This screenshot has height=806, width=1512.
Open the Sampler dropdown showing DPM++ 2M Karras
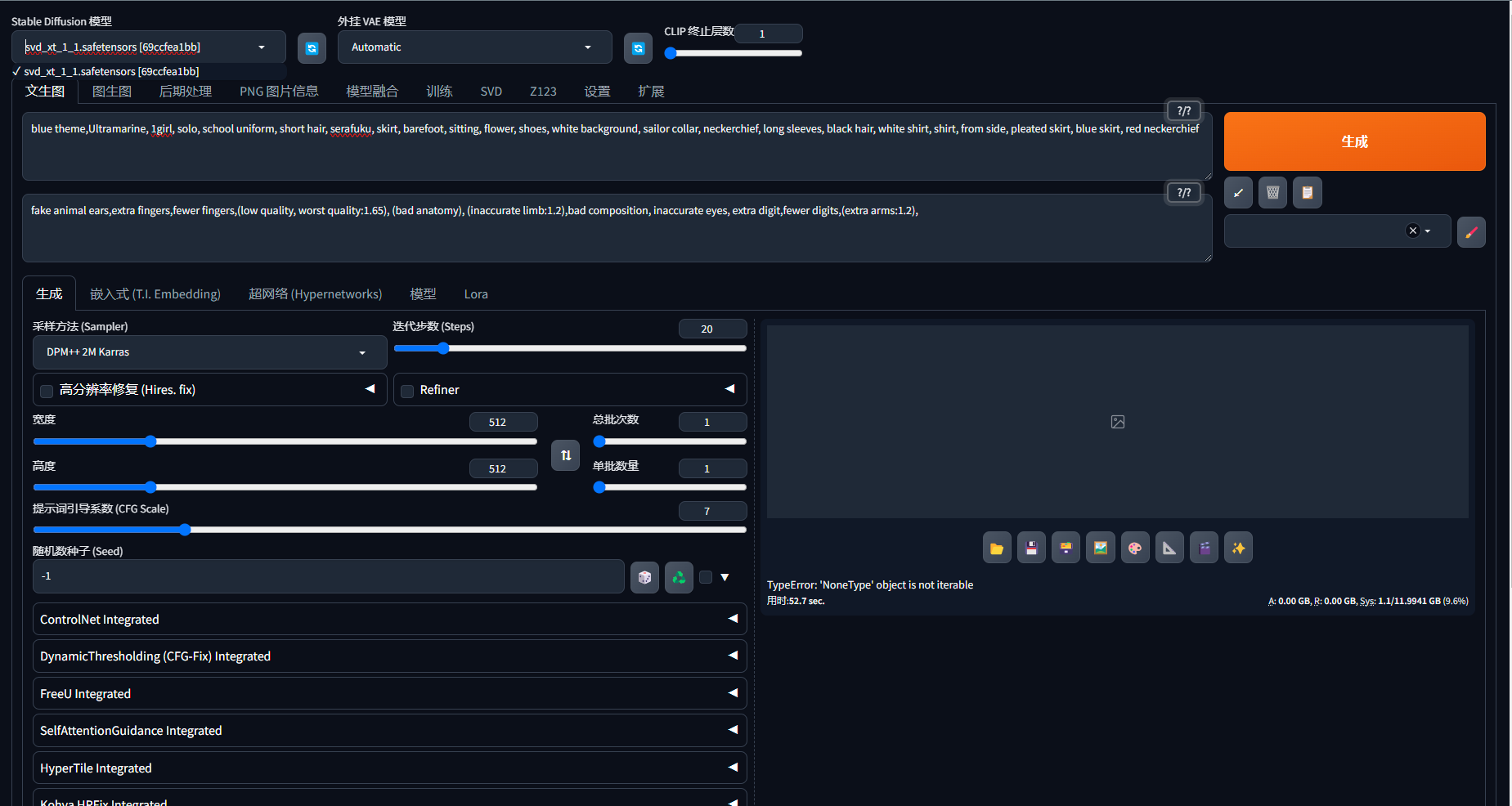[x=209, y=352]
